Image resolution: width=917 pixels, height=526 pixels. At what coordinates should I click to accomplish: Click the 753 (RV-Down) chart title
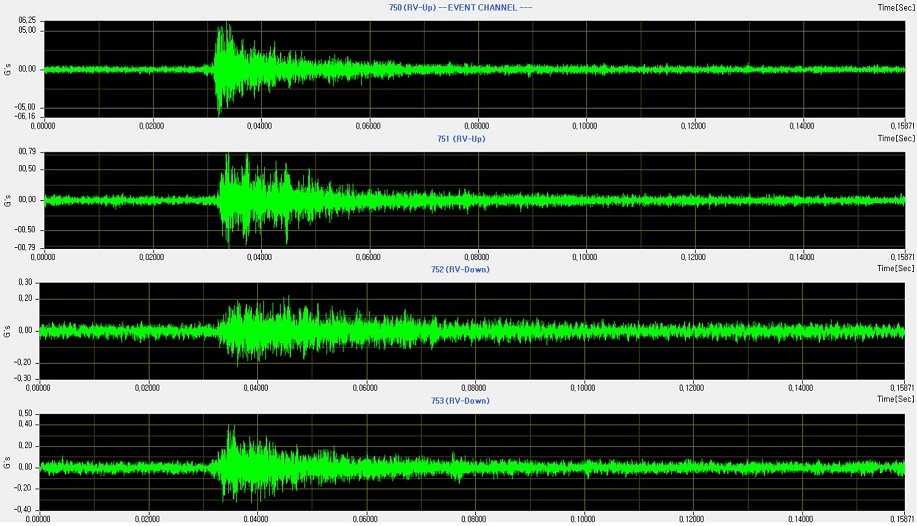click(460, 401)
